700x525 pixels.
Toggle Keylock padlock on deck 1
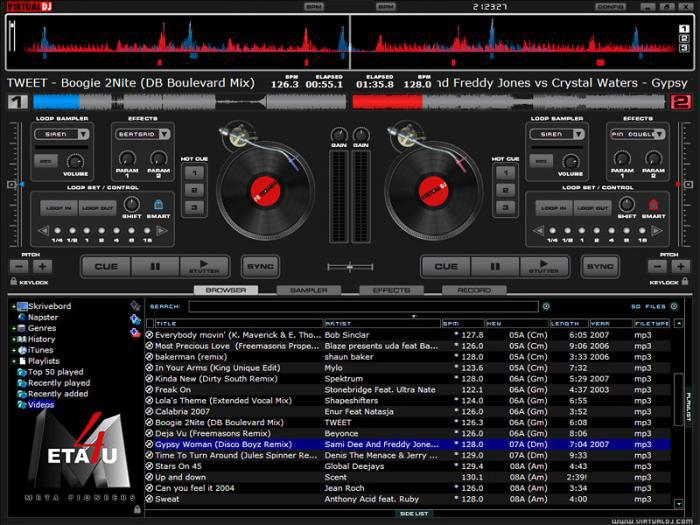[x=13, y=281]
